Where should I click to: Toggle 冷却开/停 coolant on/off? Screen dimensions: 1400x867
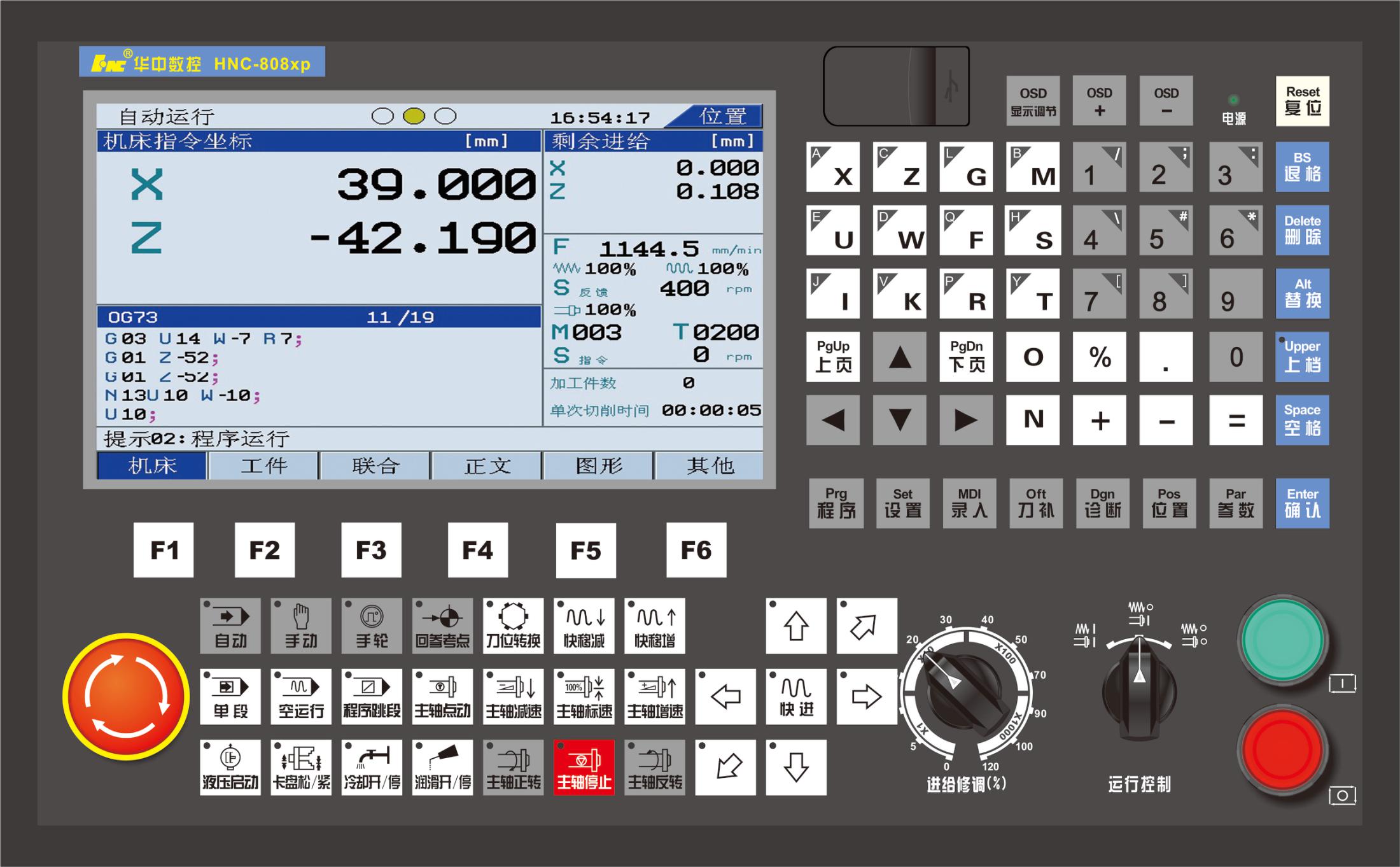coord(372,767)
